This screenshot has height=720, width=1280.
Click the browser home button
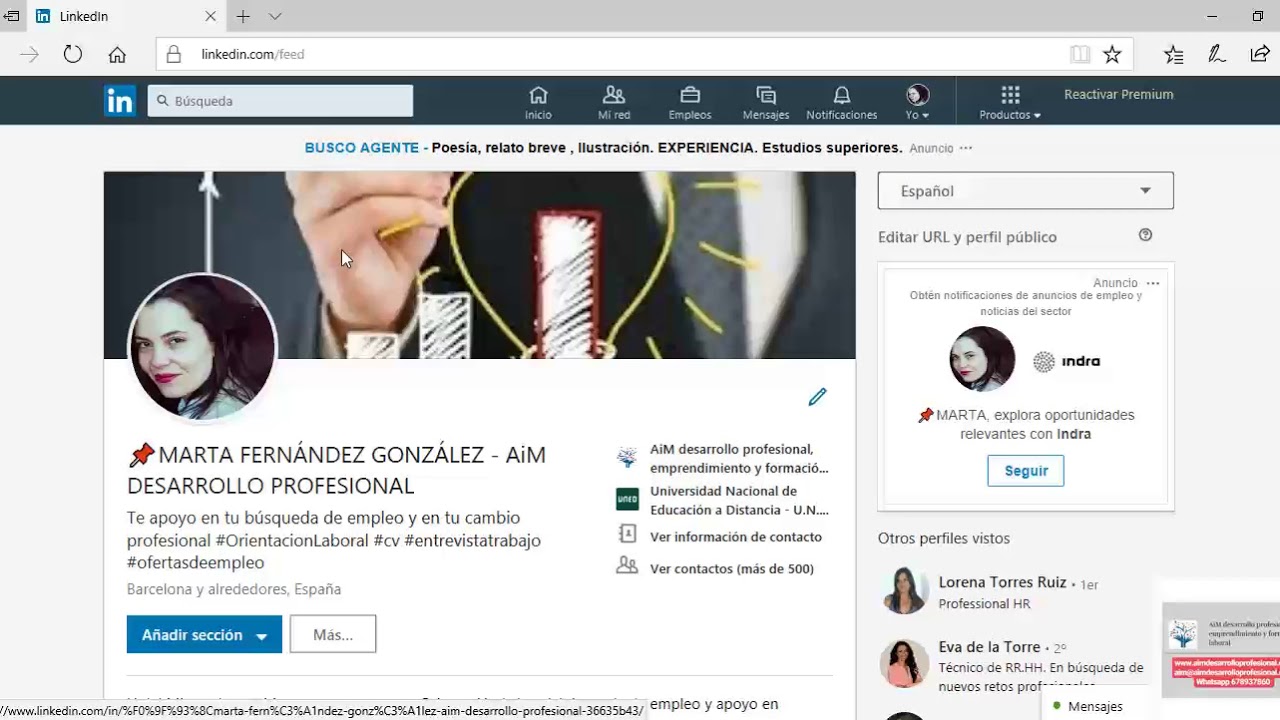(x=117, y=54)
